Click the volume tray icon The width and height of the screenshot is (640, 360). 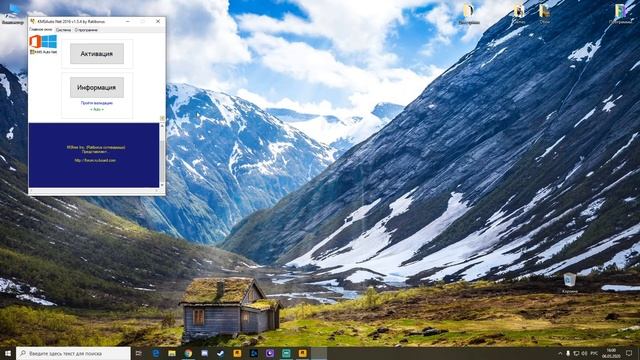pyautogui.click(x=584, y=353)
